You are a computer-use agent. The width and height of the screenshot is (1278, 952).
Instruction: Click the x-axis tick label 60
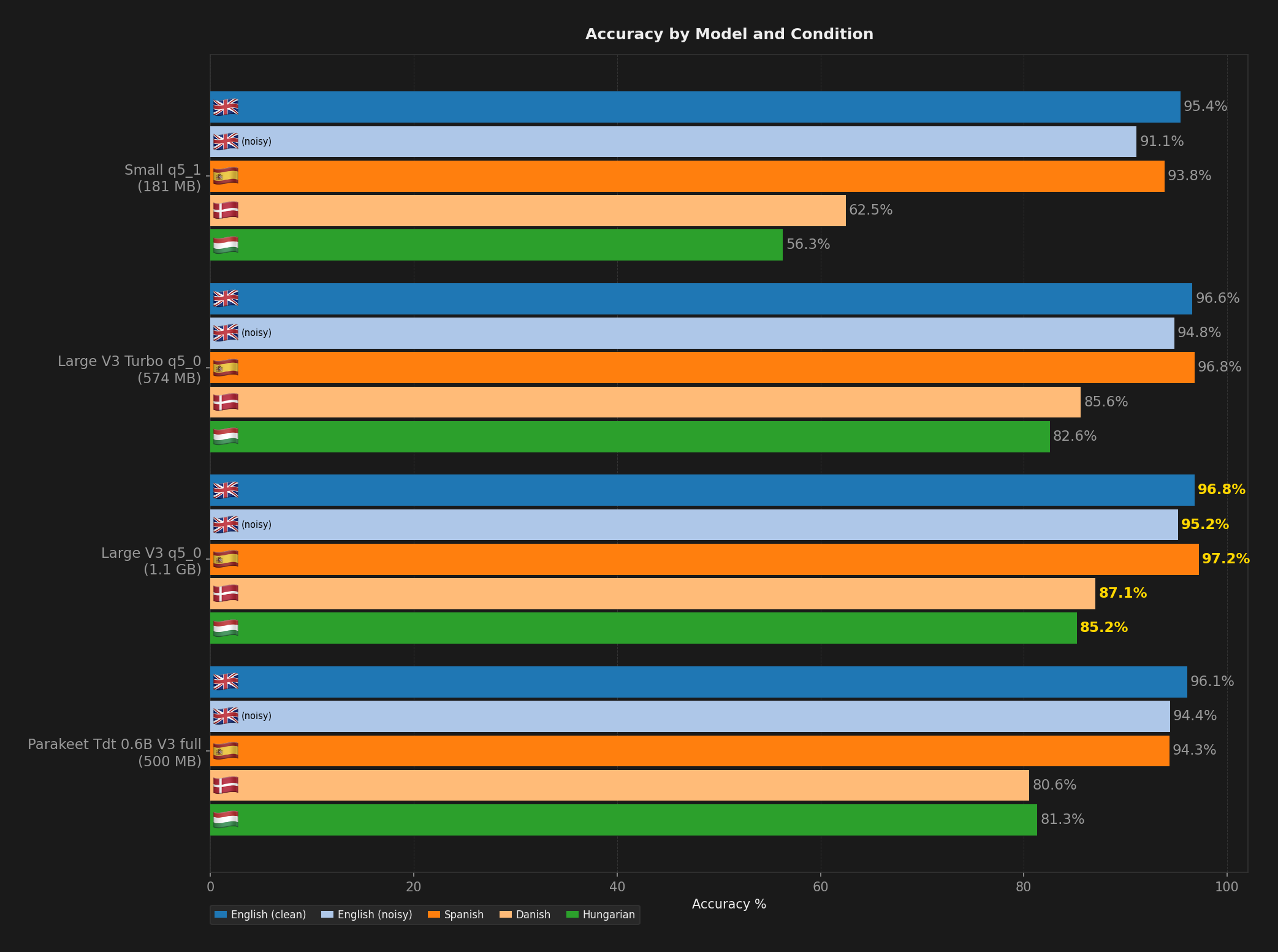[x=820, y=887]
